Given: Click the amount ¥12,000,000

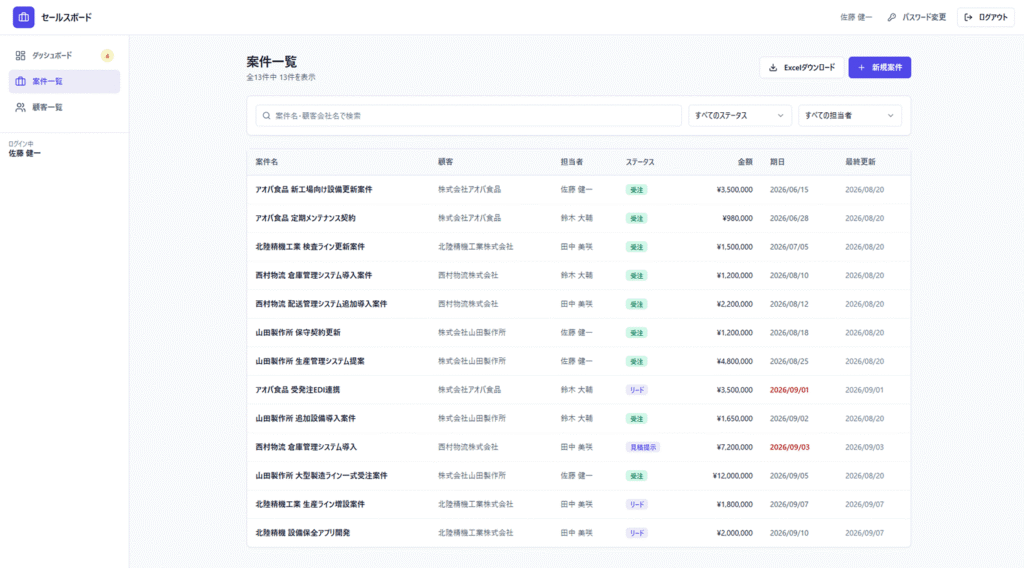Looking at the screenshot, I should tap(733, 476).
